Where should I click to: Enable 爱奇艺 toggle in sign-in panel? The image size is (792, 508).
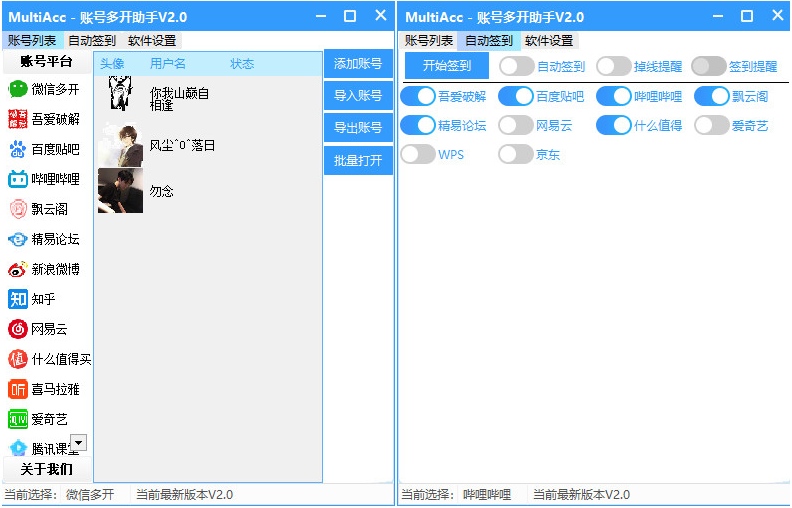712,125
